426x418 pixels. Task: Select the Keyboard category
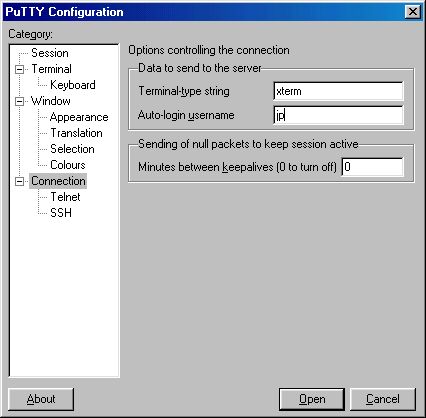click(x=73, y=85)
